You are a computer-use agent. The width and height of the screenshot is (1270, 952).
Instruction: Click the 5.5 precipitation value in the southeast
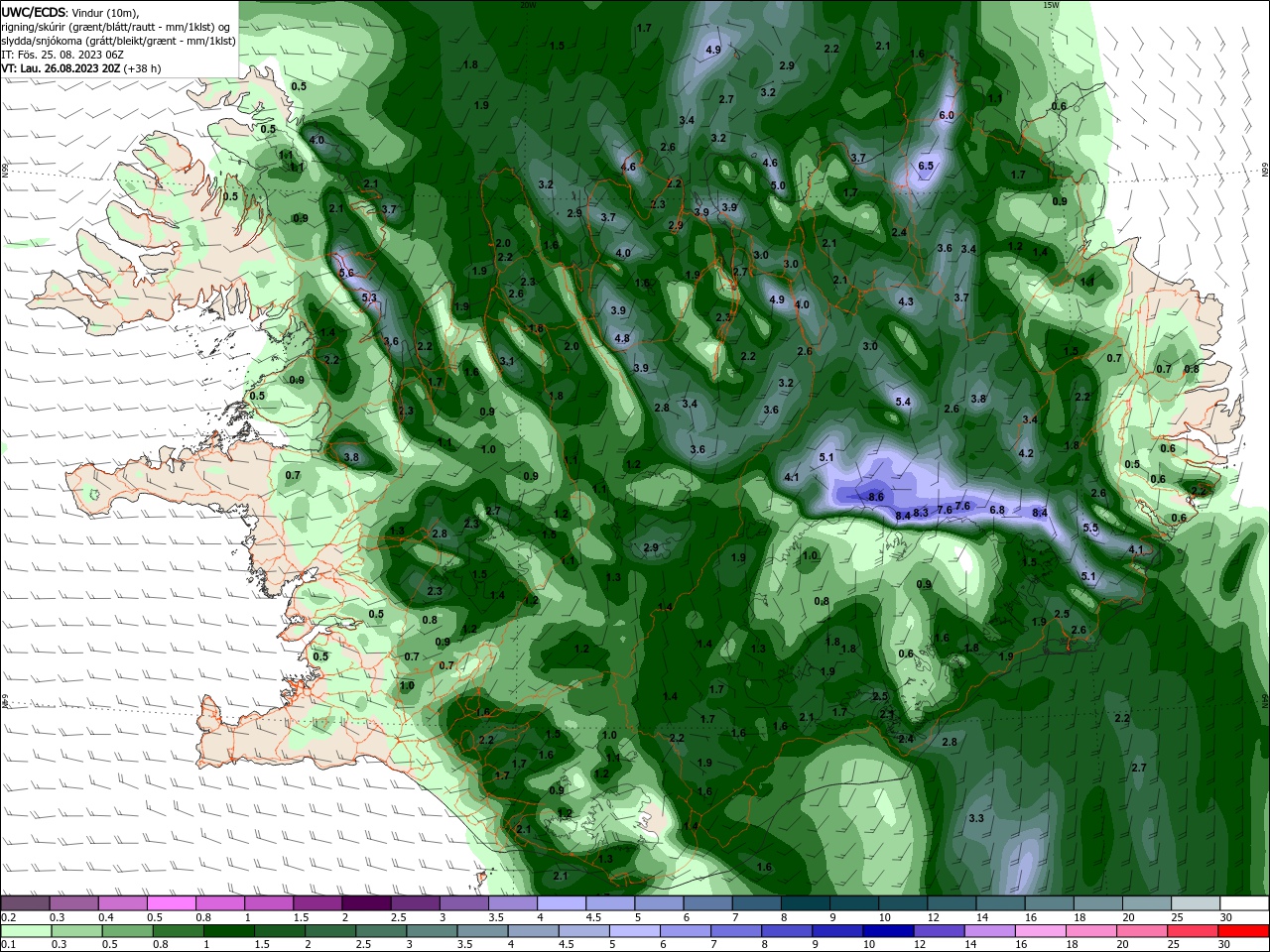click(x=1090, y=528)
